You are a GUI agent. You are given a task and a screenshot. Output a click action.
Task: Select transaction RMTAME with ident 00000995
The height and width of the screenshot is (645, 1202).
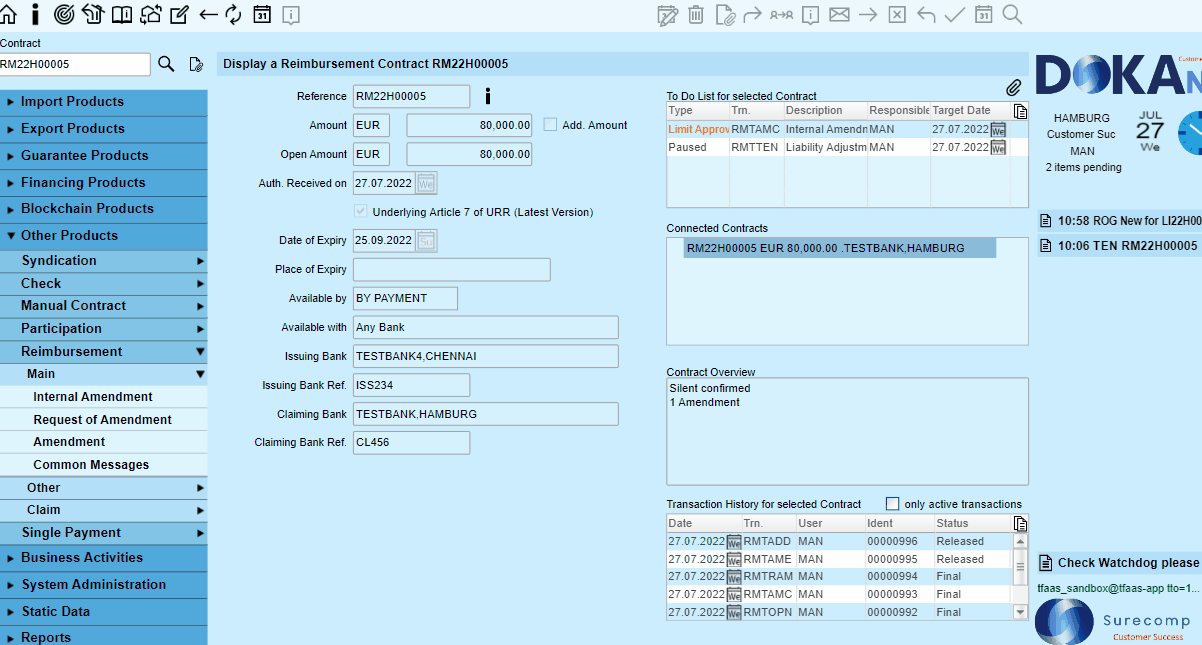[x=840, y=559]
